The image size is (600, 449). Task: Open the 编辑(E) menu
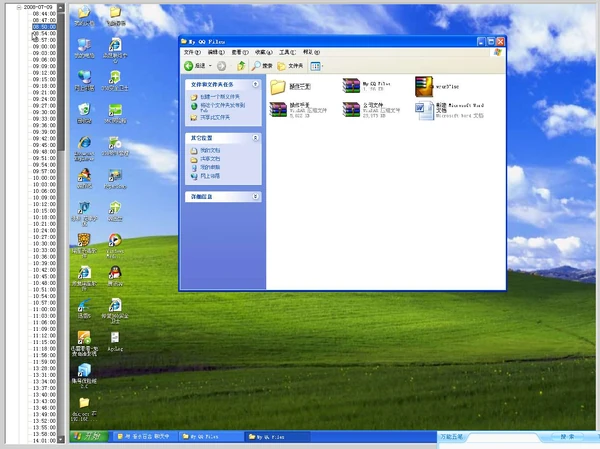215,52
